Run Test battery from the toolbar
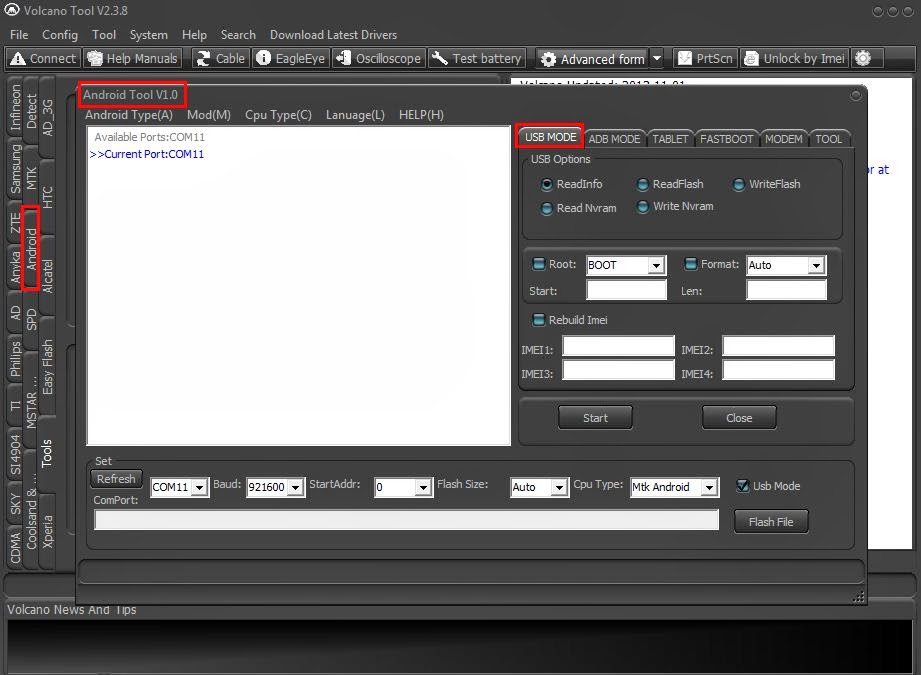The height and width of the screenshot is (675, 921). click(x=476, y=57)
